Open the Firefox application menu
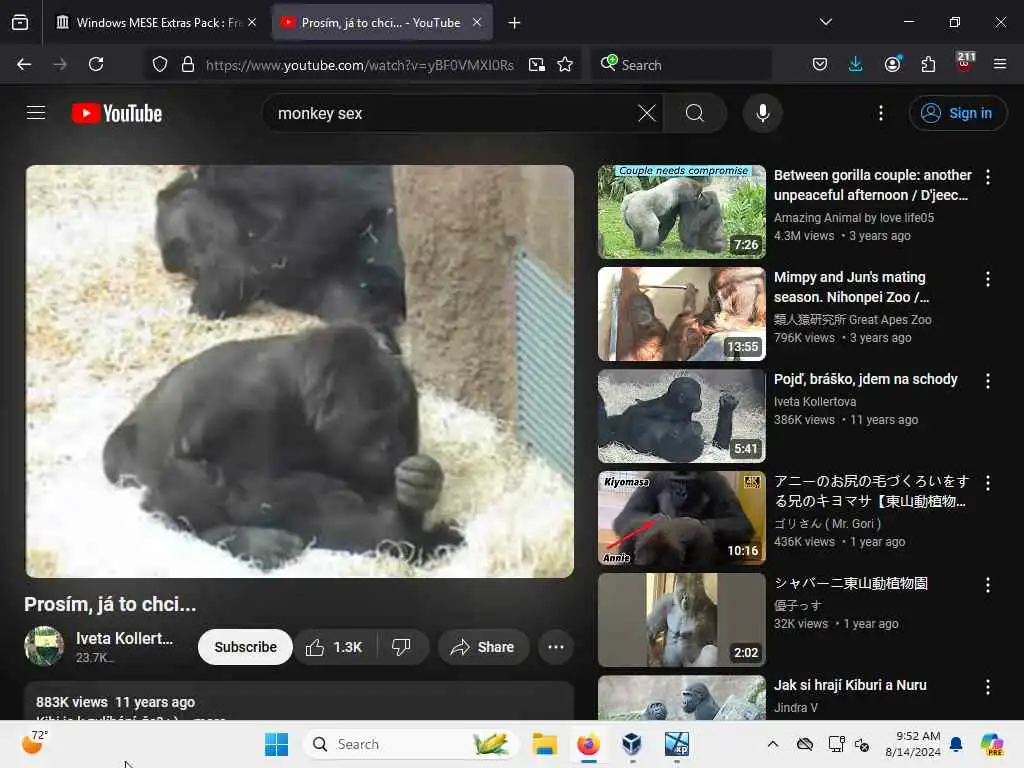The height and width of the screenshot is (768, 1024). 1000,64
